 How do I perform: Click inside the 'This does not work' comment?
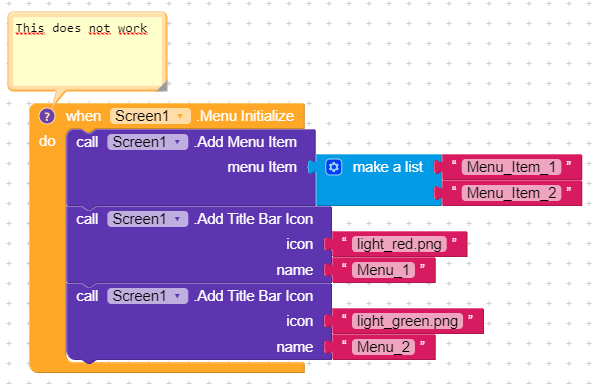pyautogui.click(x=87, y=51)
